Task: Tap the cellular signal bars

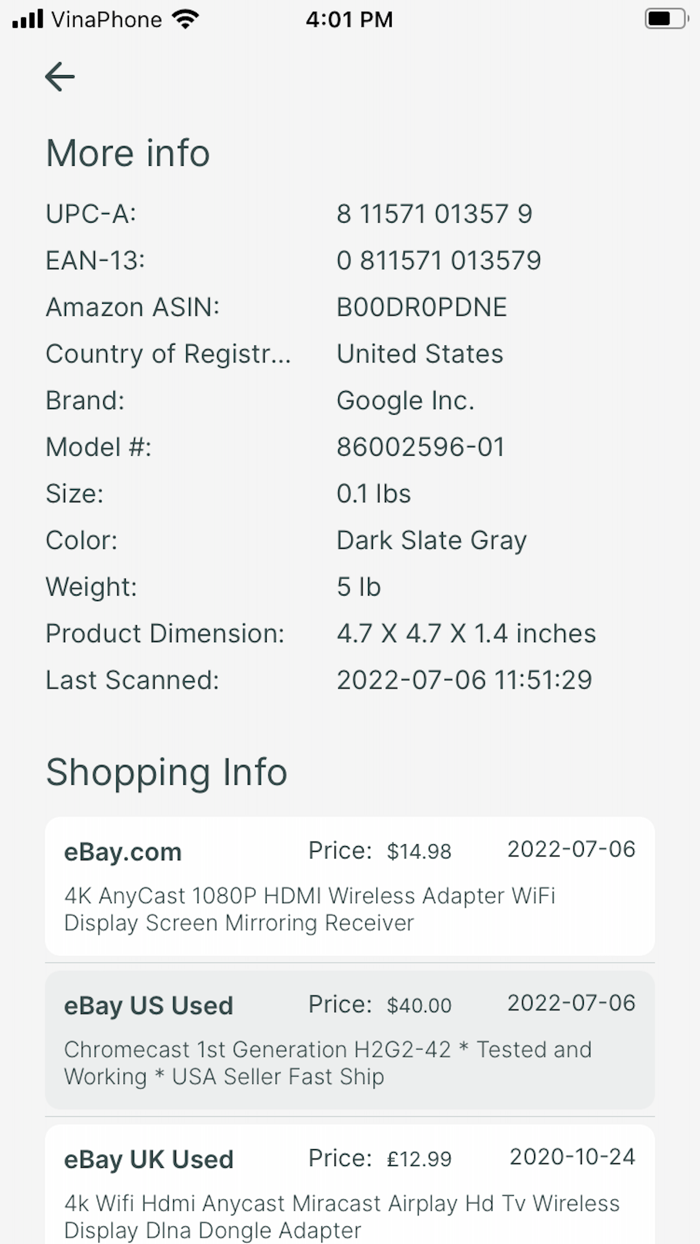Action: pos(24,17)
